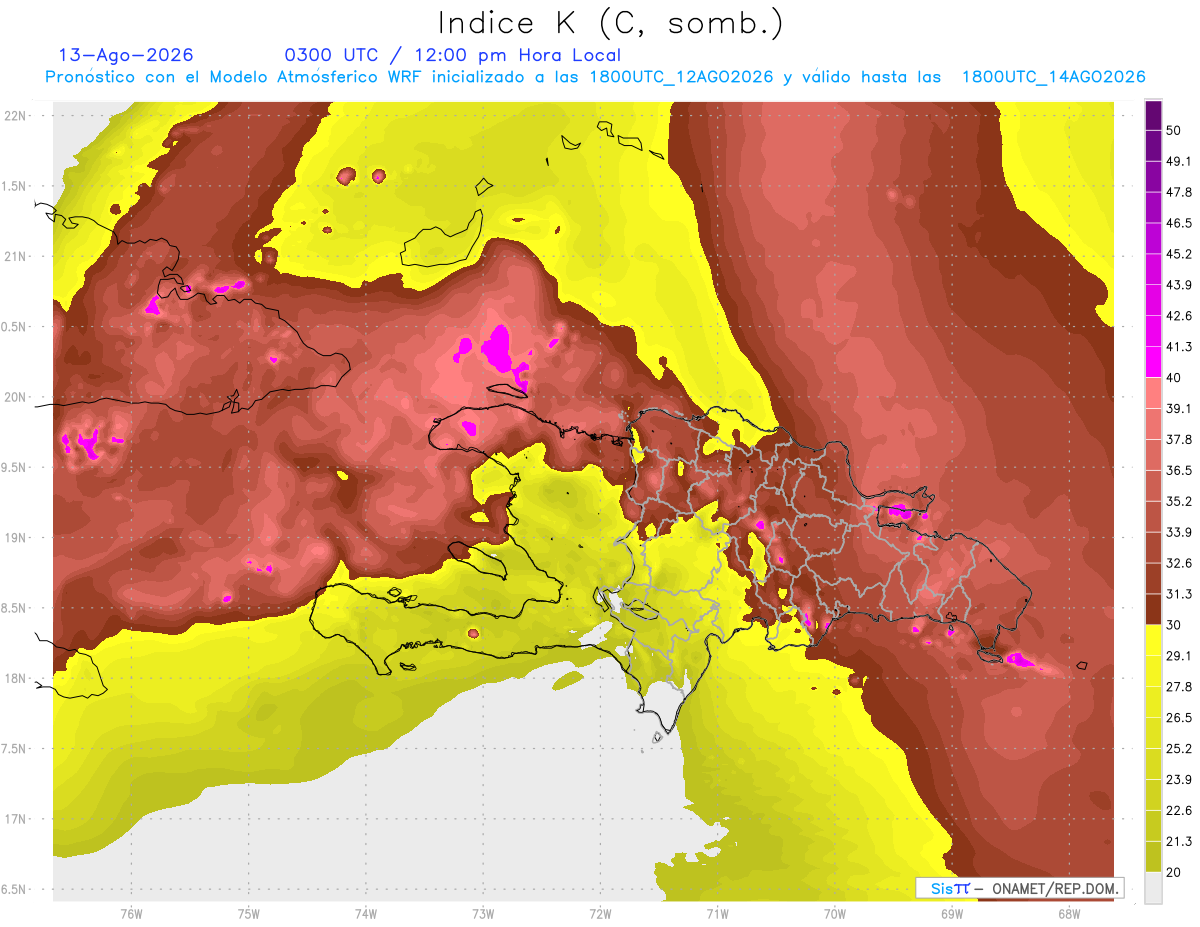Click the colorbar value 46.5
The width and height of the screenshot is (1200, 927).
(1178, 223)
